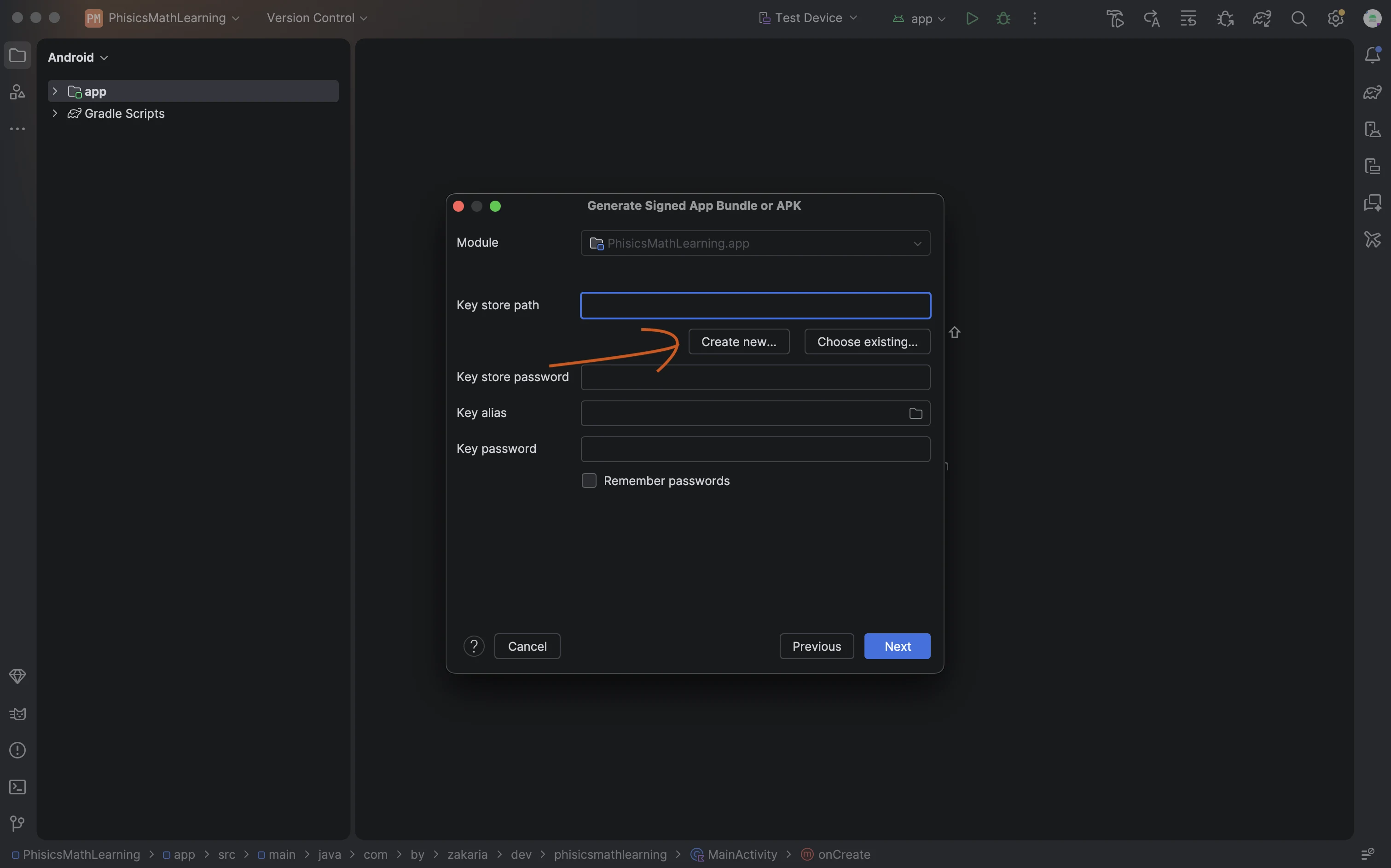
Task: Open the app run configuration dropdown
Action: pyautogui.click(x=919, y=18)
